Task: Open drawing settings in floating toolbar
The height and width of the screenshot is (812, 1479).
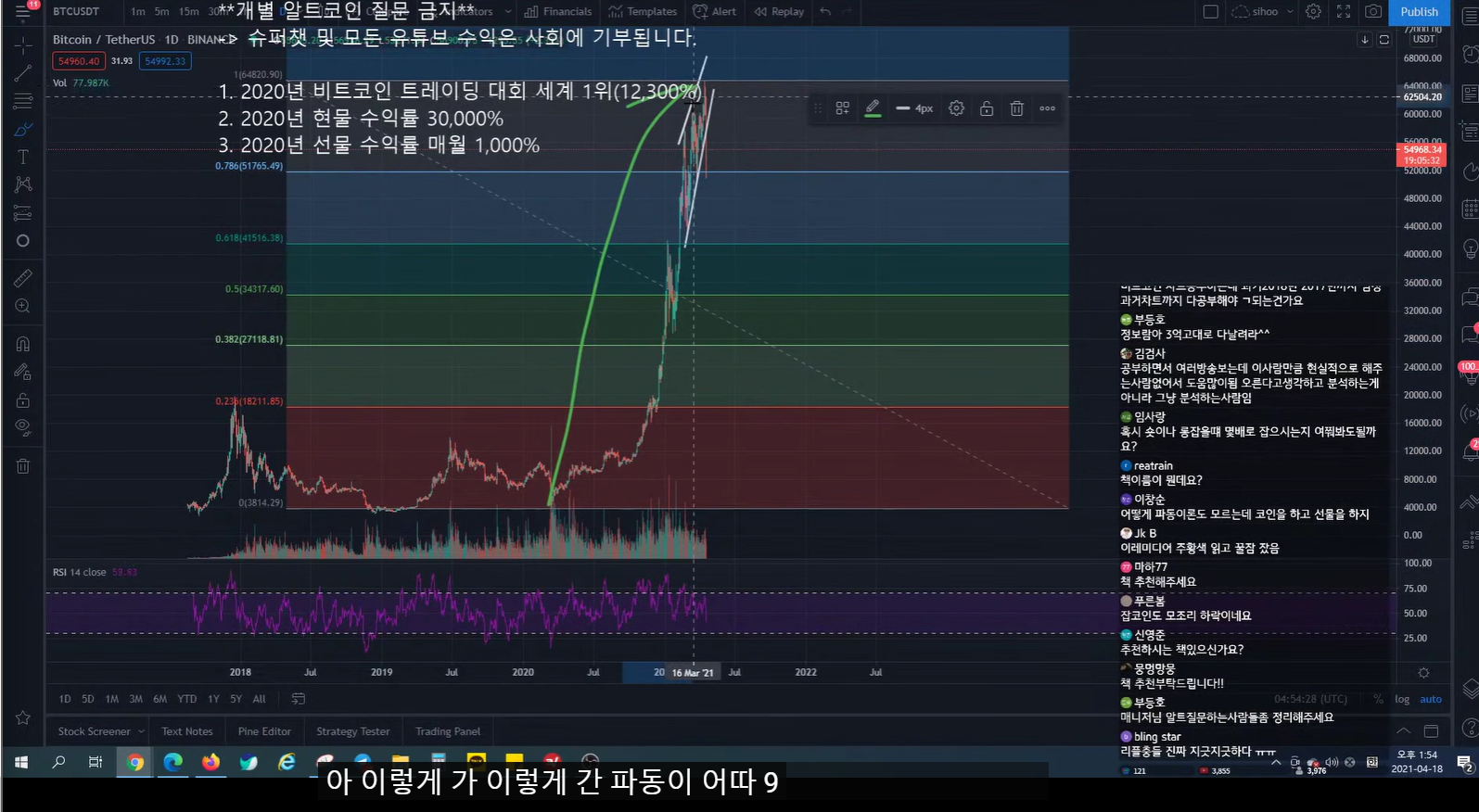Action: [956, 108]
